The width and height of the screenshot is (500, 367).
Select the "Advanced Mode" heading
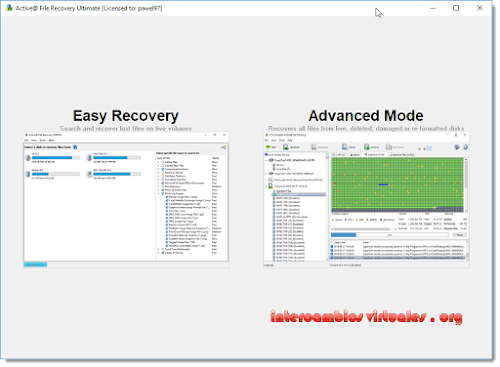click(x=366, y=116)
